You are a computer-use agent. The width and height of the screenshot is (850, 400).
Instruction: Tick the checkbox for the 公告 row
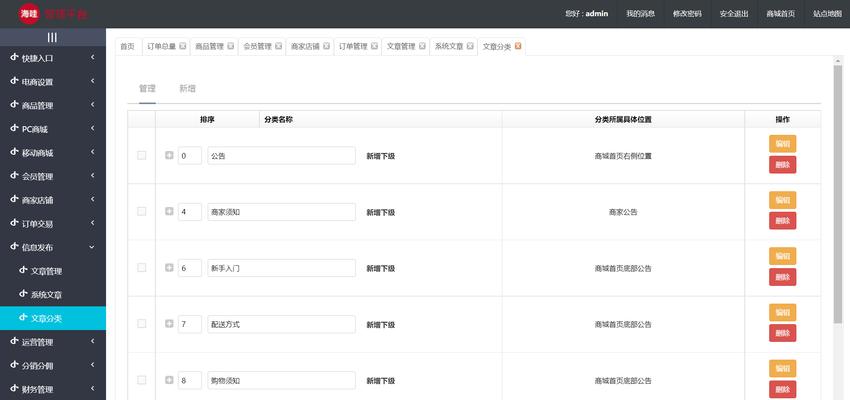[141, 155]
